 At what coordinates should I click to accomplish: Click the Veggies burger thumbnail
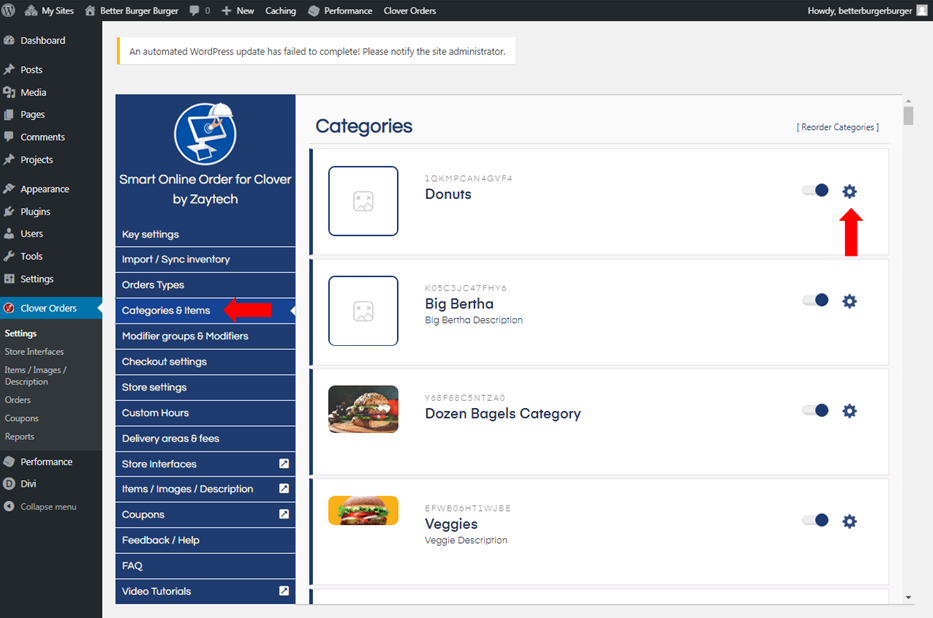coord(363,510)
